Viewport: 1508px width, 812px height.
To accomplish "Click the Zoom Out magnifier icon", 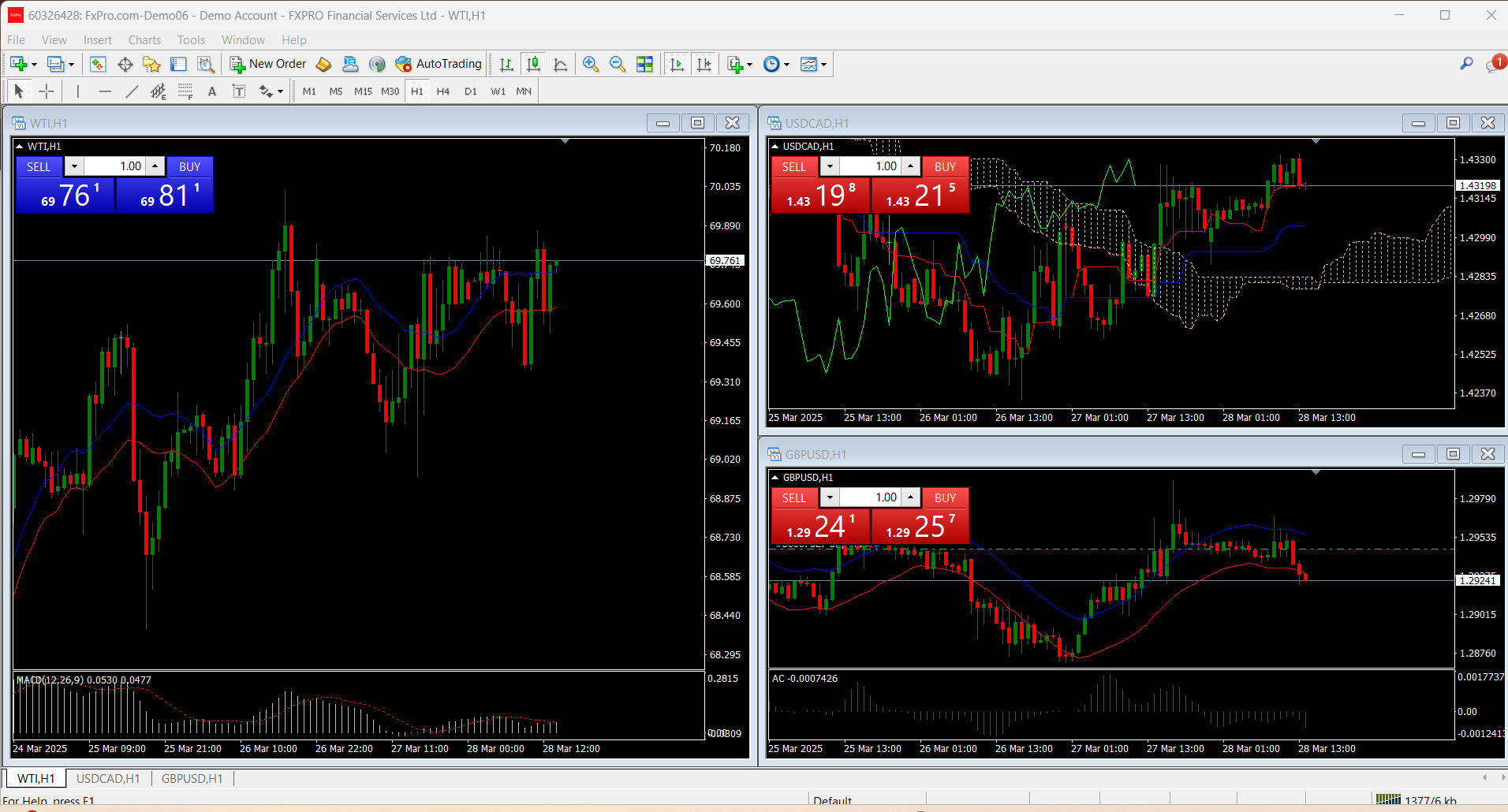I will 618,64.
